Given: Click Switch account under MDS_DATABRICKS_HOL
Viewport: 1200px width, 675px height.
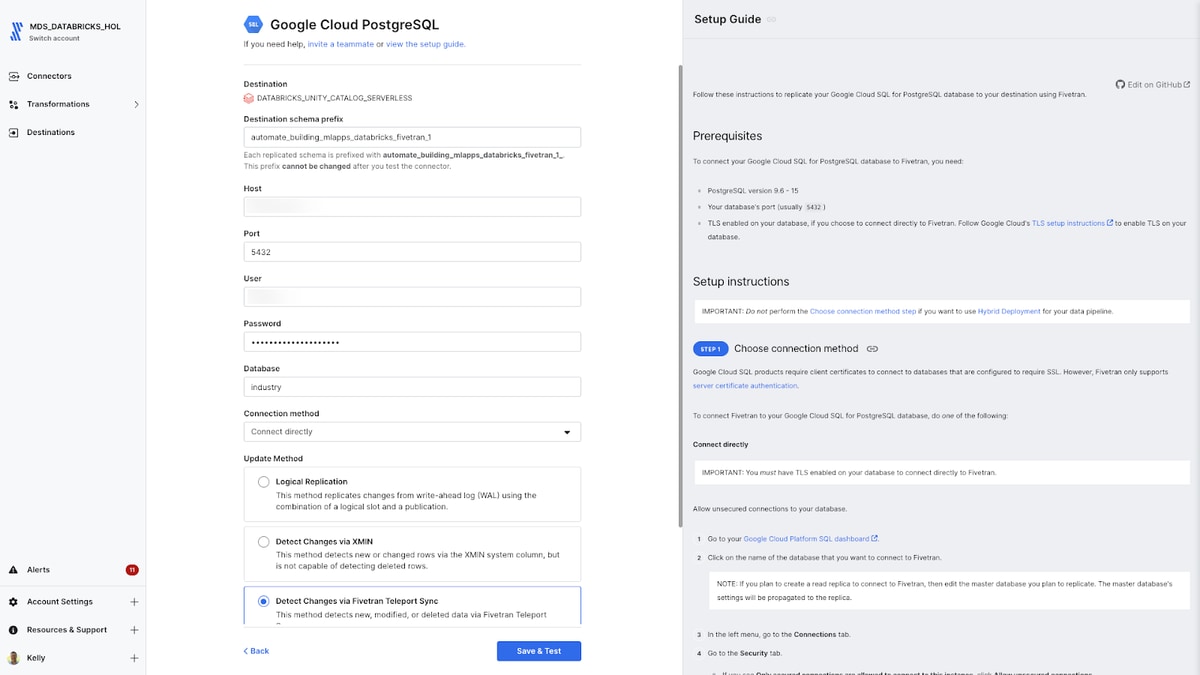Looking at the screenshot, I should (53, 38).
